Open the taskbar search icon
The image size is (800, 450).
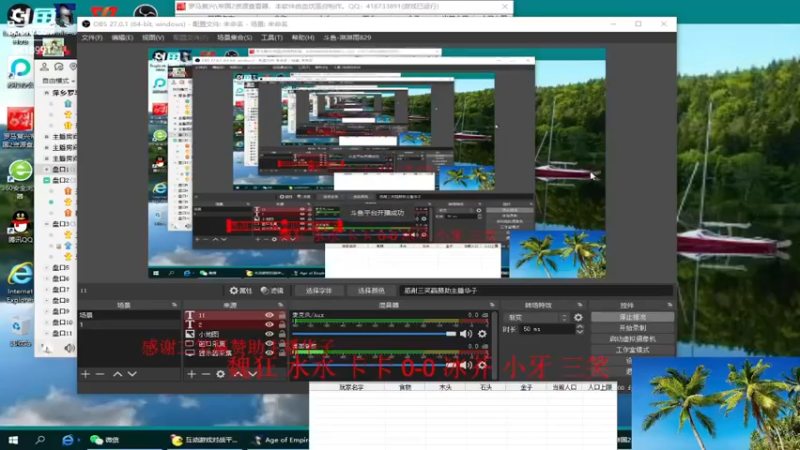click(40, 439)
